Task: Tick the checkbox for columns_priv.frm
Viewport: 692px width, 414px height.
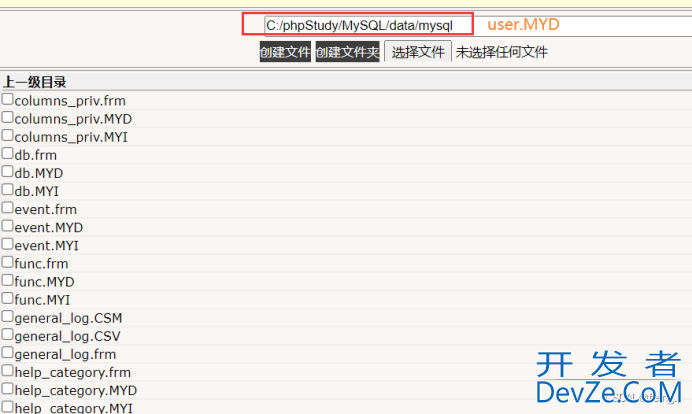Action: (x=7, y=99)
